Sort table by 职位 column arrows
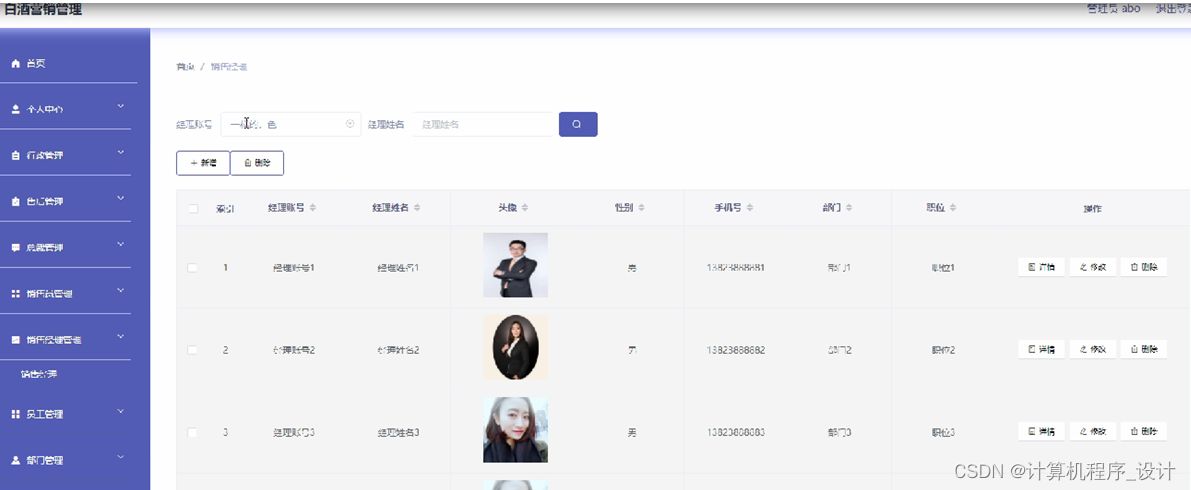The height and width of the screenshot is (490, 1191). click(953, 207)
